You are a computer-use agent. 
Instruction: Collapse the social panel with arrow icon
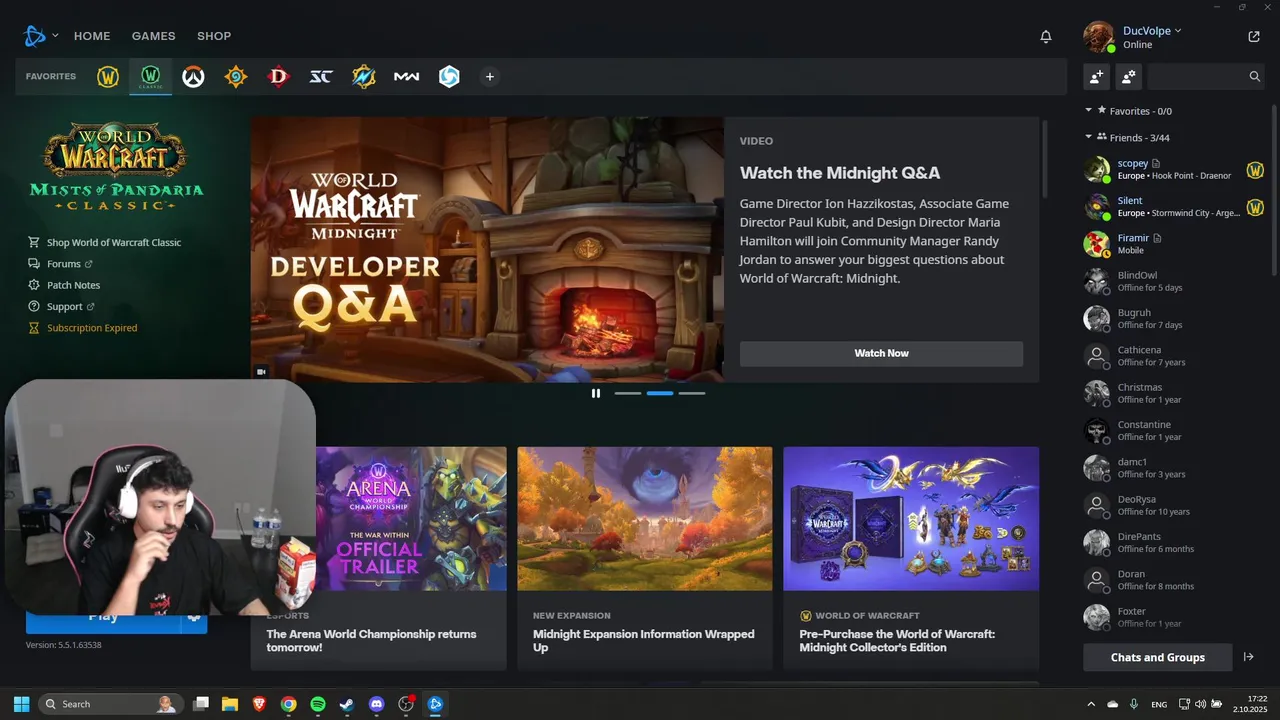click(1249, 657)
